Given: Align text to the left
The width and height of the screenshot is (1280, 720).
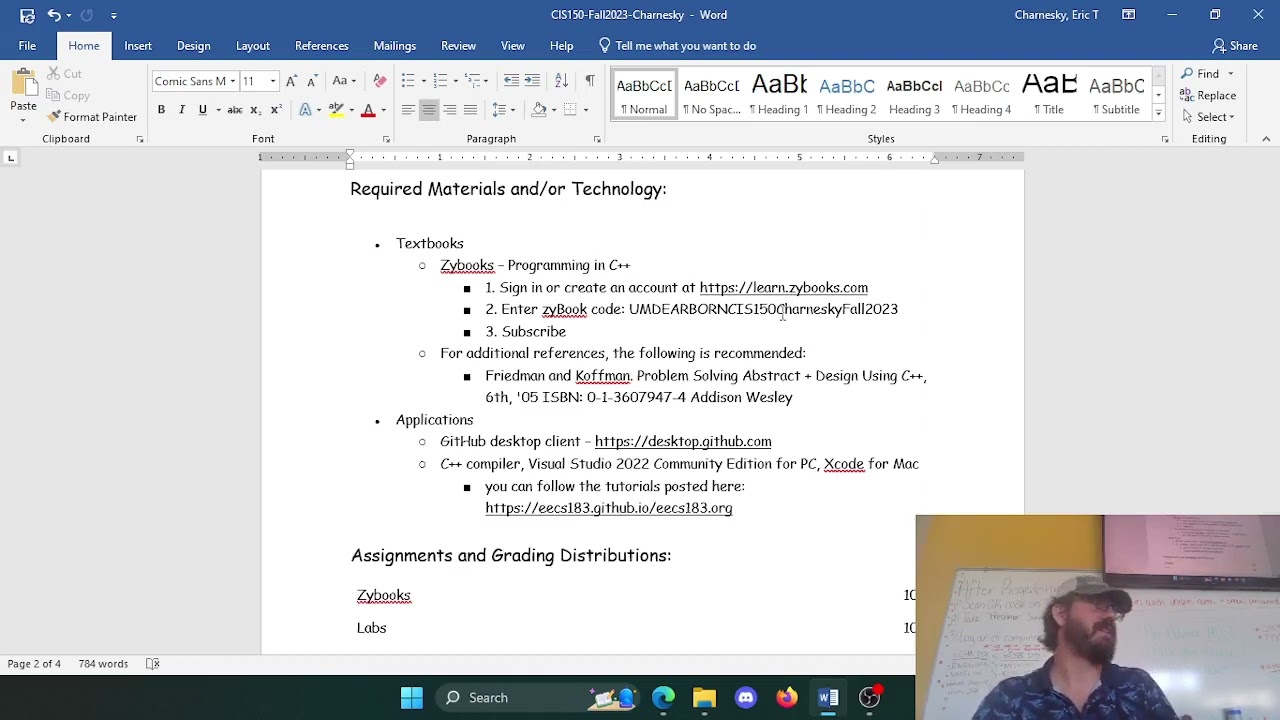Looking at the screenshot, I should pyautogui.click(x=408, y=110).
